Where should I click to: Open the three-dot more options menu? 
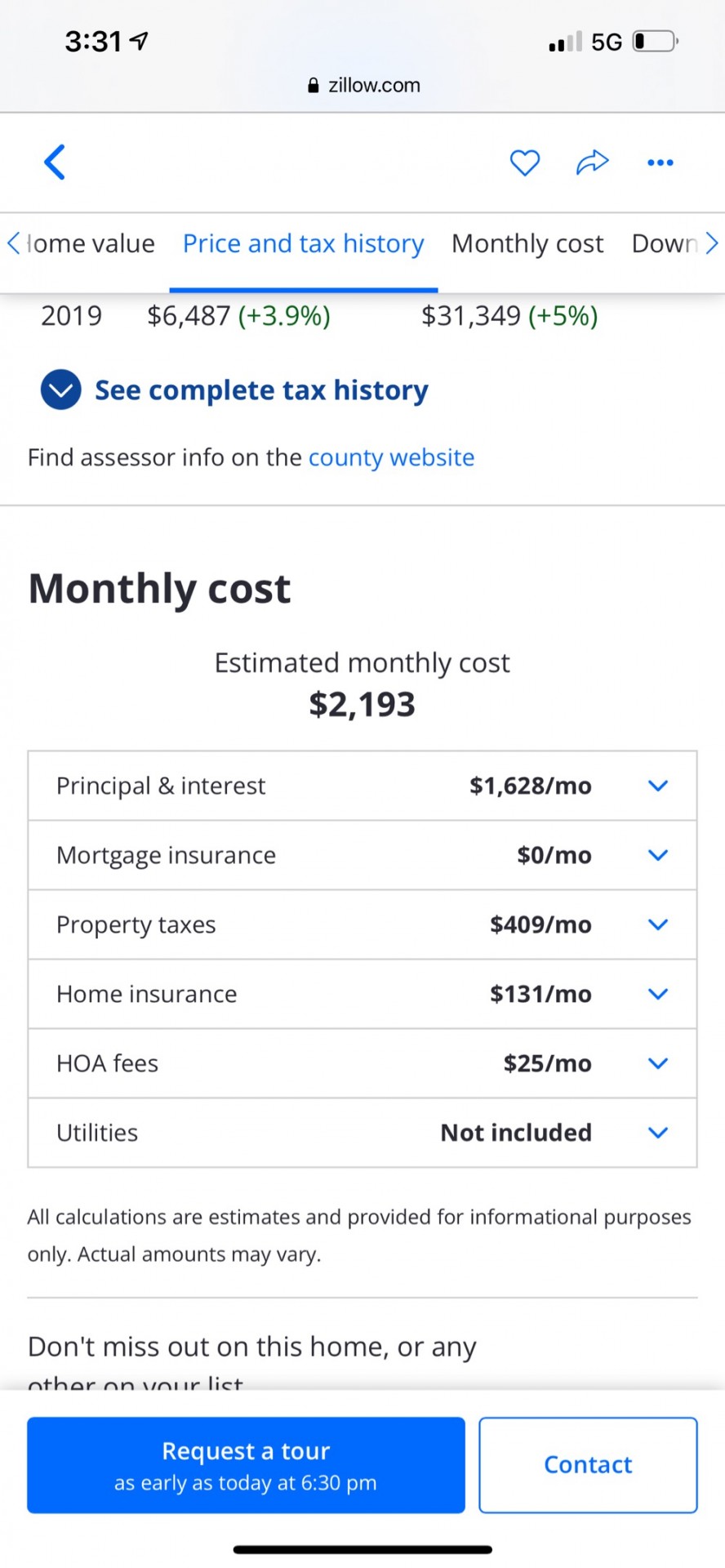(660, 163)
